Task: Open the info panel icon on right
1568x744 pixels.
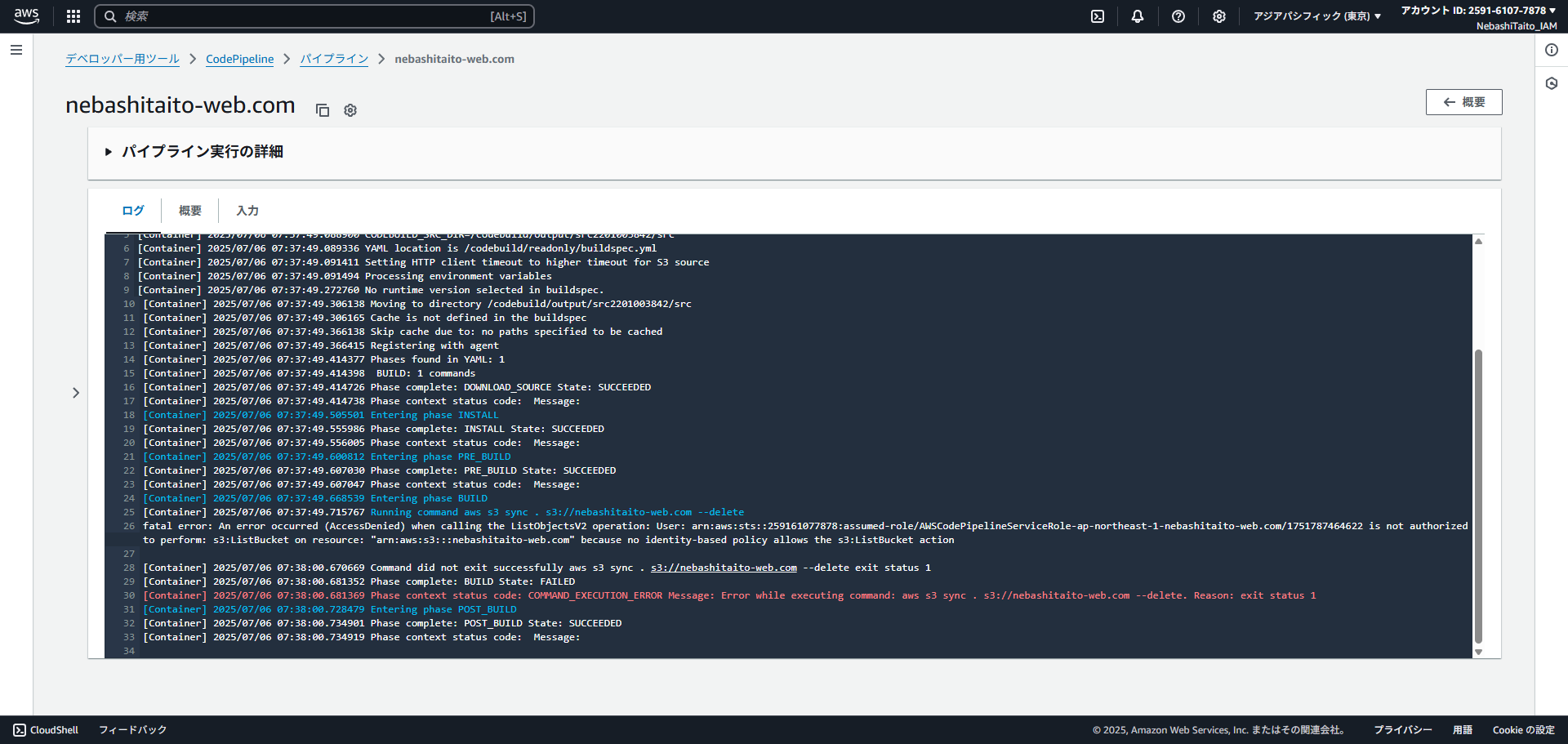Action: [x=1552, y=50]
